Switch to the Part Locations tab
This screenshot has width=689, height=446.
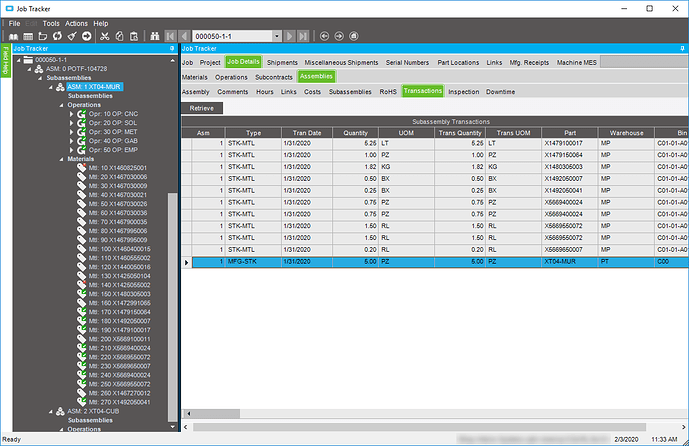pyautogui.click(x=458, y=63)
